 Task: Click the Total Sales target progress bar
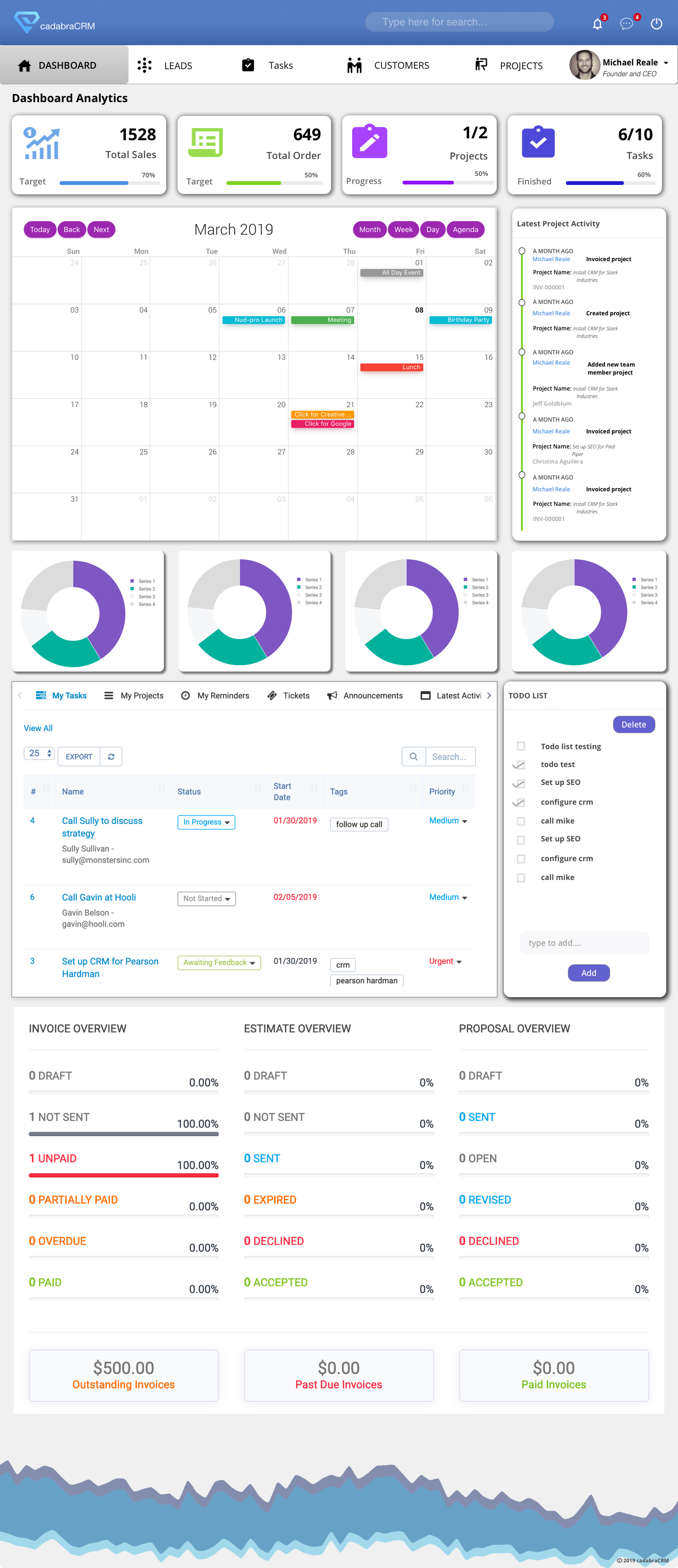[109, 183]
